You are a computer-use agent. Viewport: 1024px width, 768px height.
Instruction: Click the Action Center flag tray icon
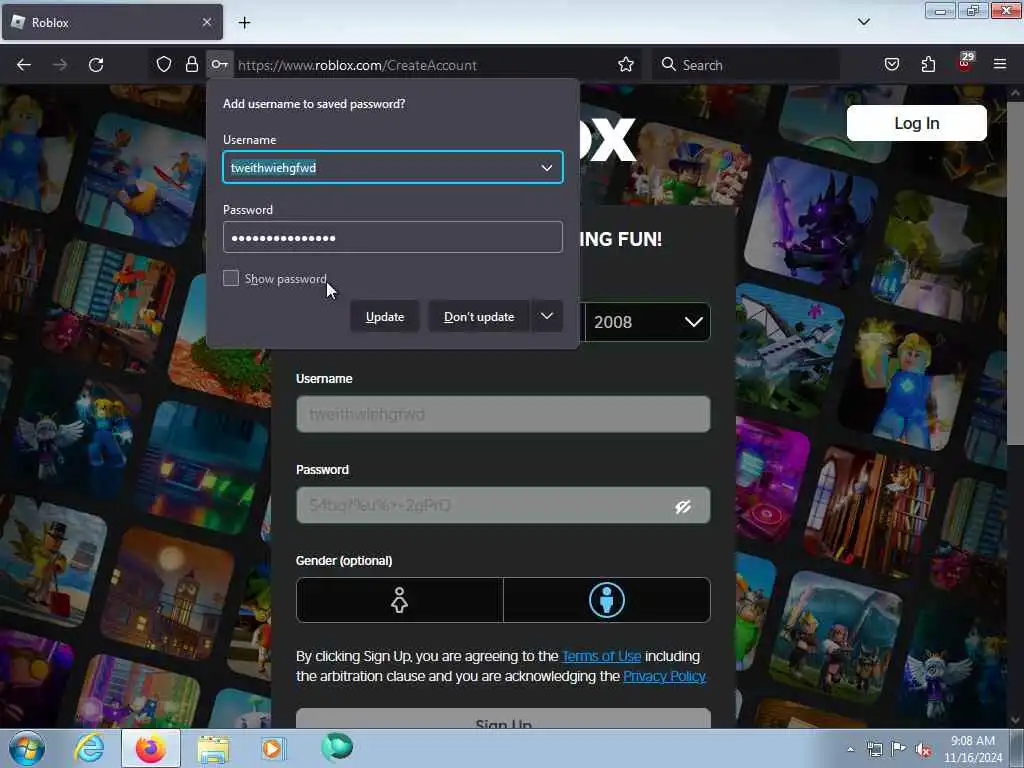(x=899, y=749)
